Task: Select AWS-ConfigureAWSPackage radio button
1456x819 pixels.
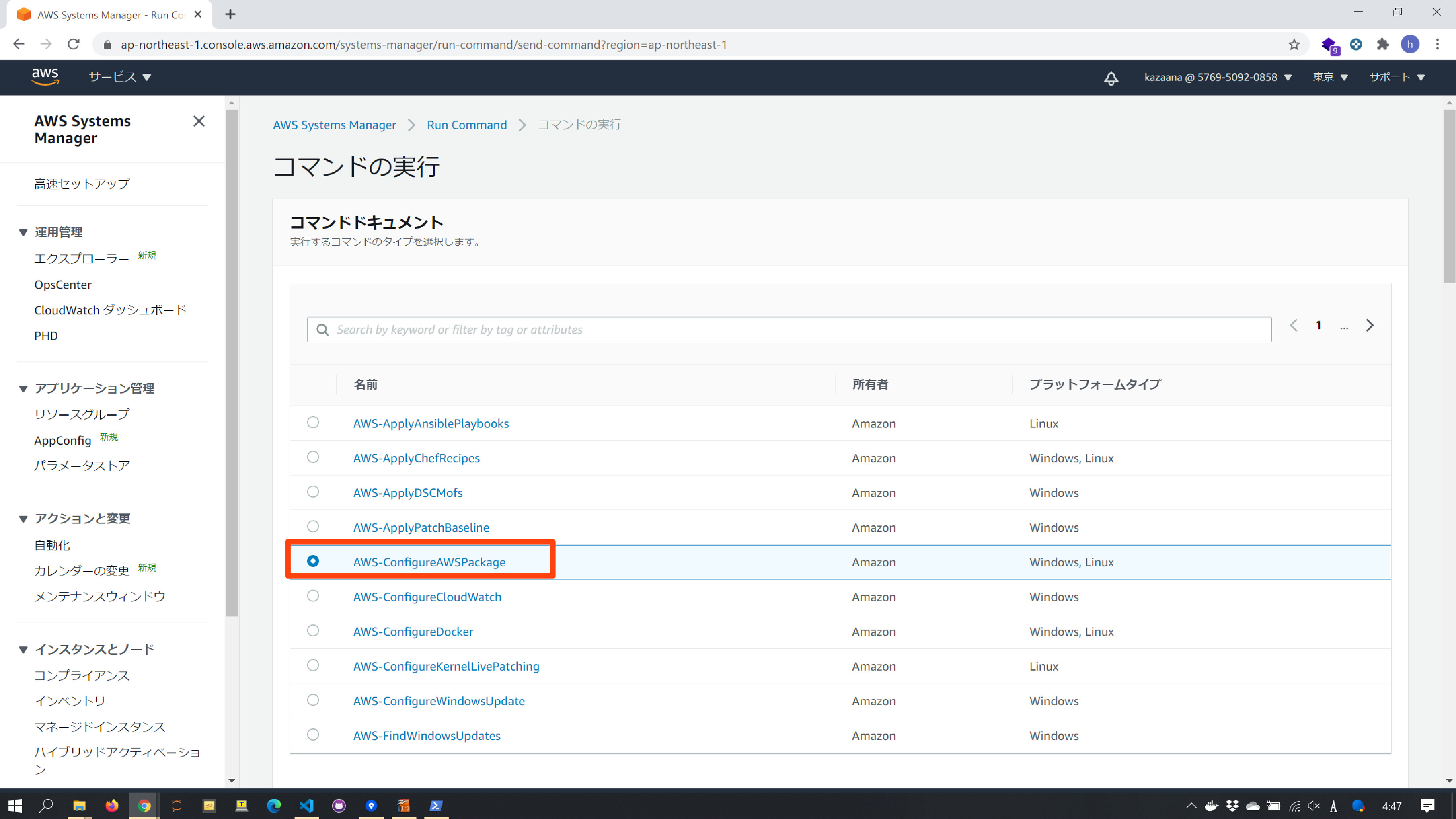Action: [x=313, y=561]
